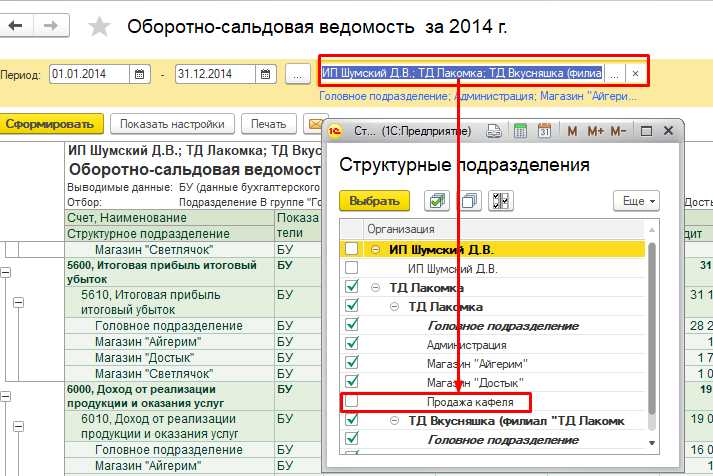Image resolution: width=713 pixels, height=476 pixels.
Task: Toggle checkbox for nested ТД Лакомка row
Action: point(351,306)
